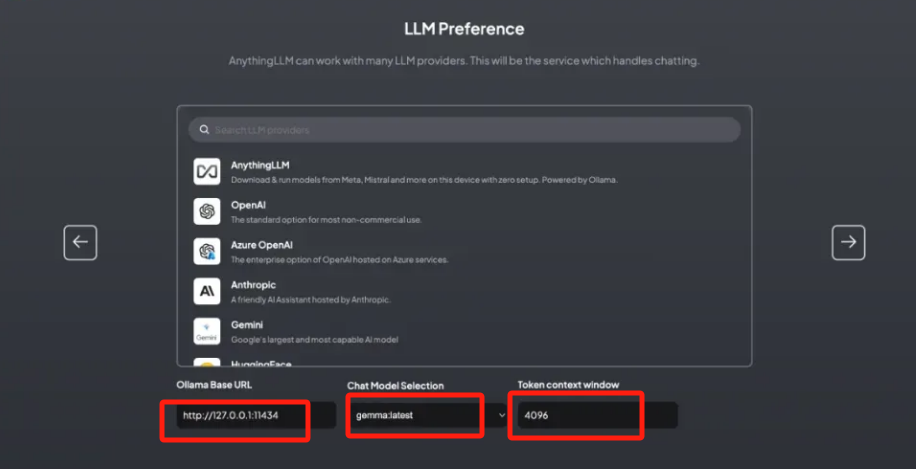Edit the Ollama Base URL field
This screenshot has width=916, height=469.
(256, 415)
